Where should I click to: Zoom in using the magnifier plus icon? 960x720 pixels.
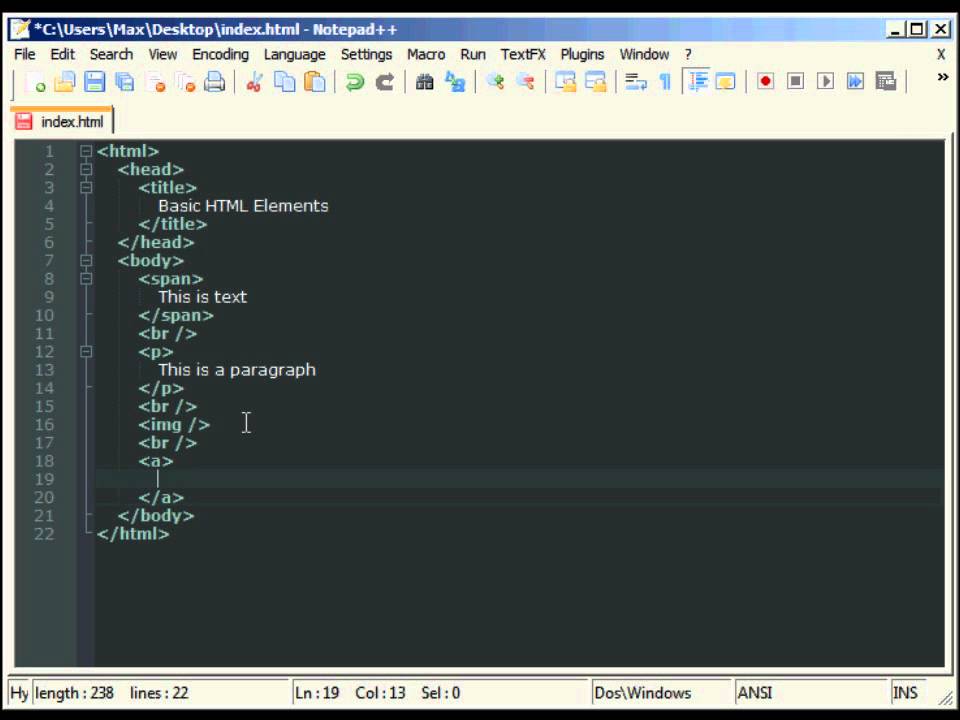click(495, 82)
